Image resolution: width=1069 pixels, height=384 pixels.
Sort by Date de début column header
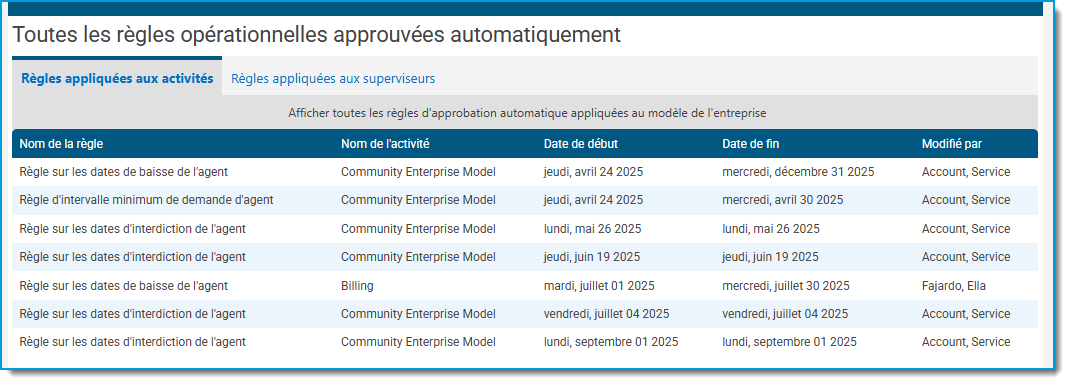(x=581, y=144)
